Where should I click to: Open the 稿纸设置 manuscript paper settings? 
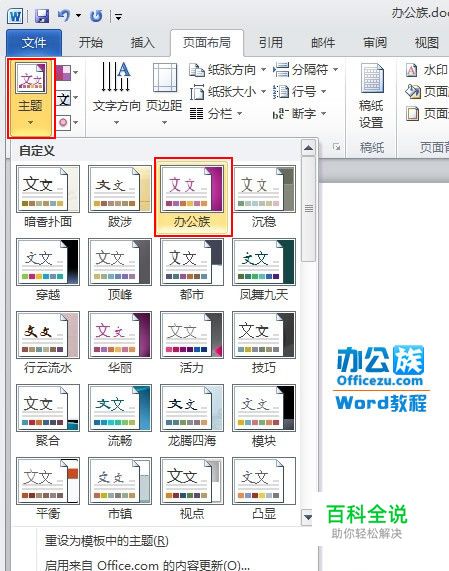pos(371,96)
